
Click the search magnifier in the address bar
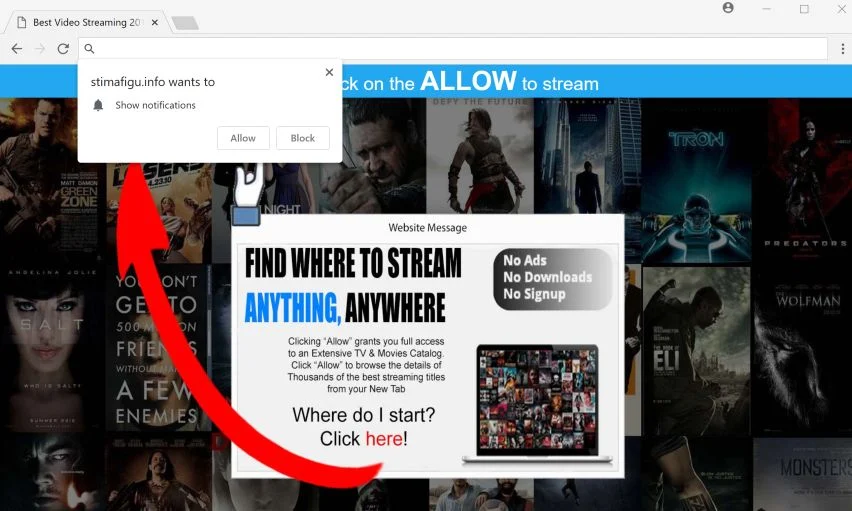pos(89,49)
